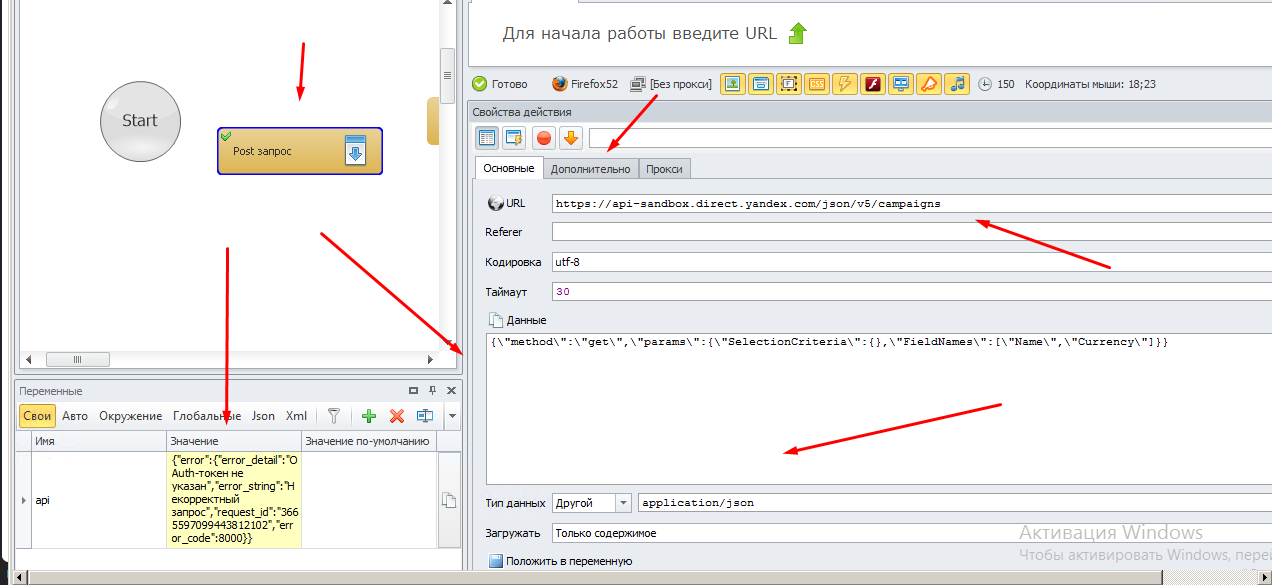
Task: Switch to the Дополнительно tab
Action: tap(590, 169)
